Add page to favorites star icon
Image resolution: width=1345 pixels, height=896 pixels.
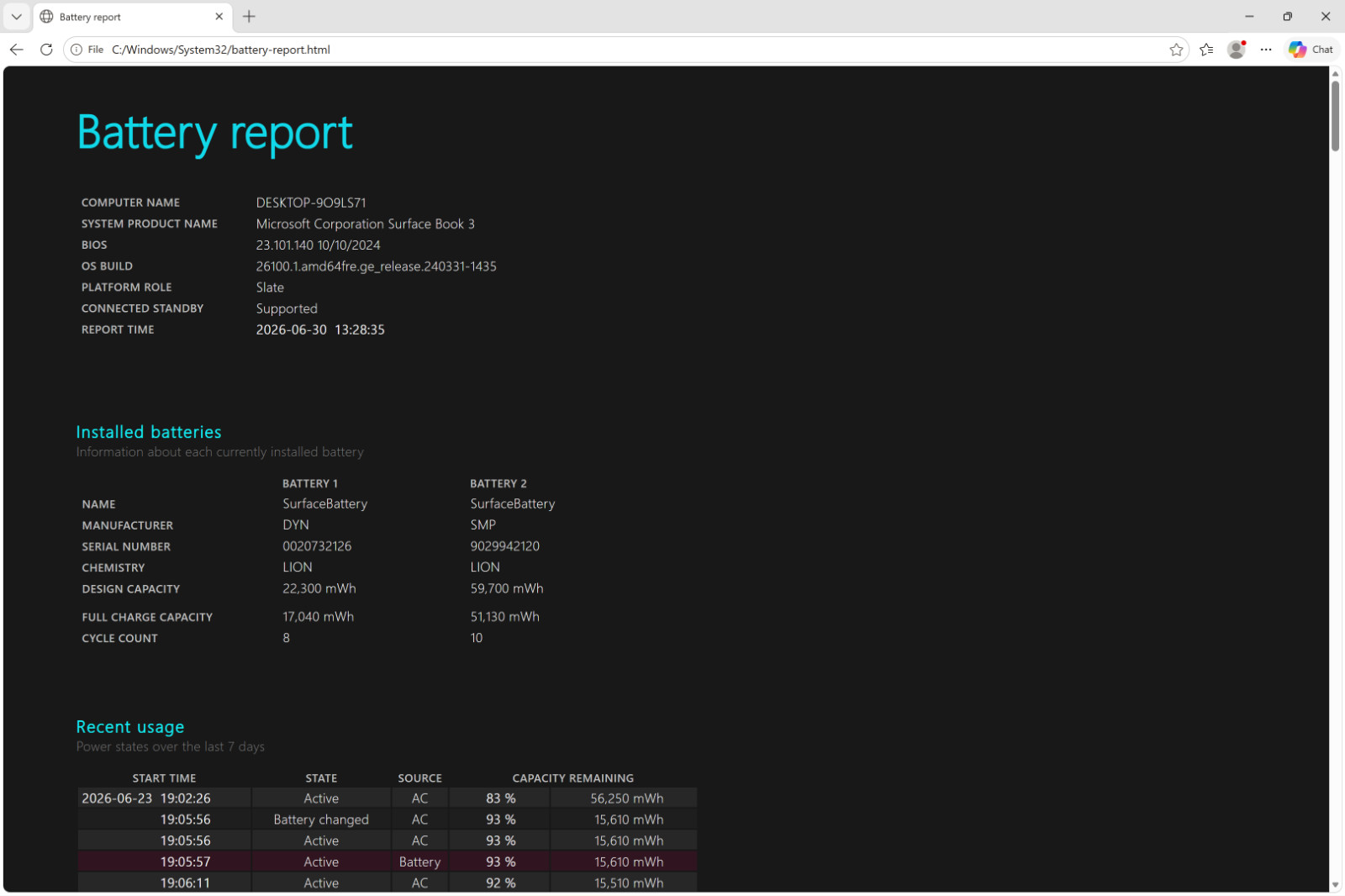coord(1176,50)
